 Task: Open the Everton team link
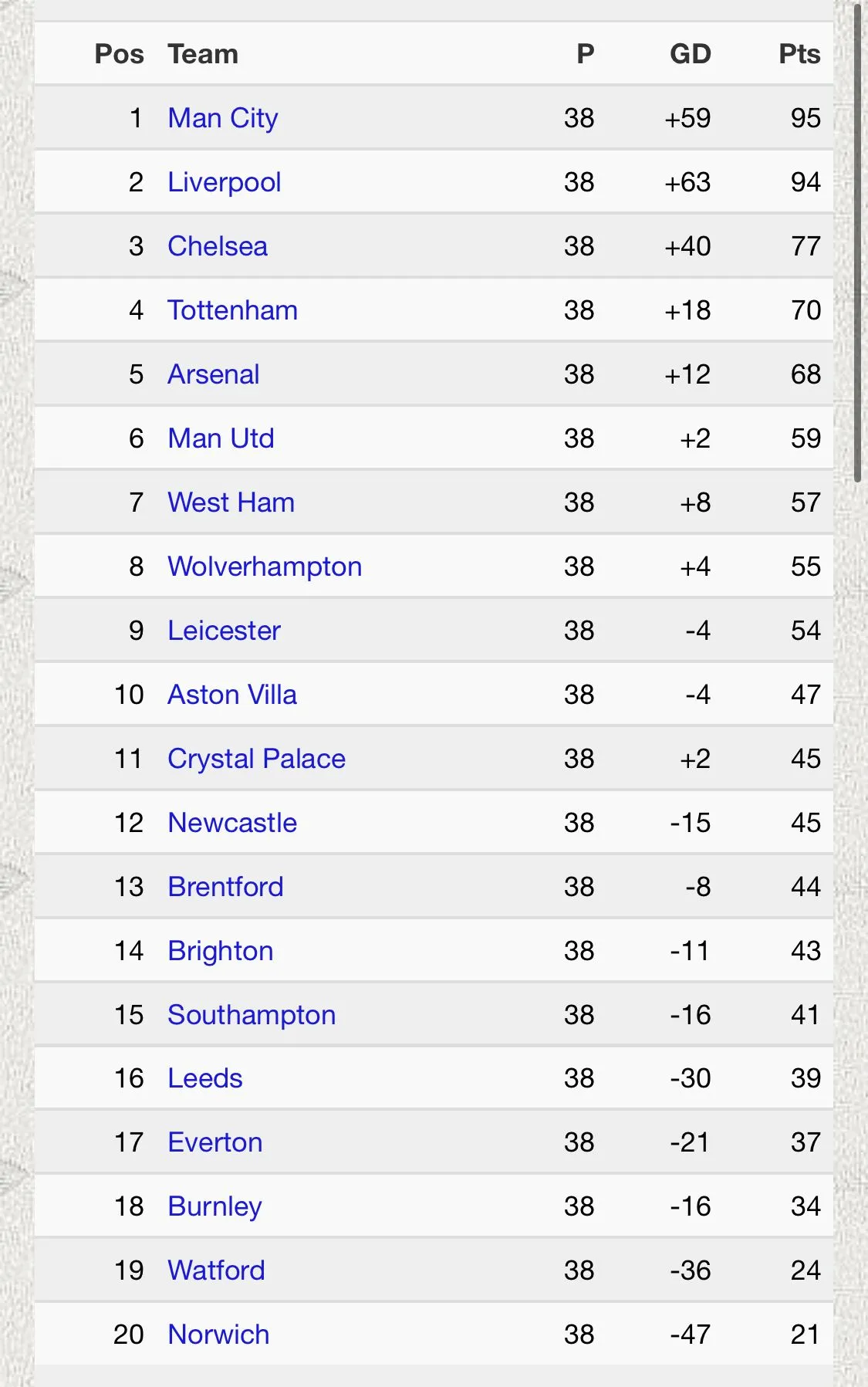215,1142
